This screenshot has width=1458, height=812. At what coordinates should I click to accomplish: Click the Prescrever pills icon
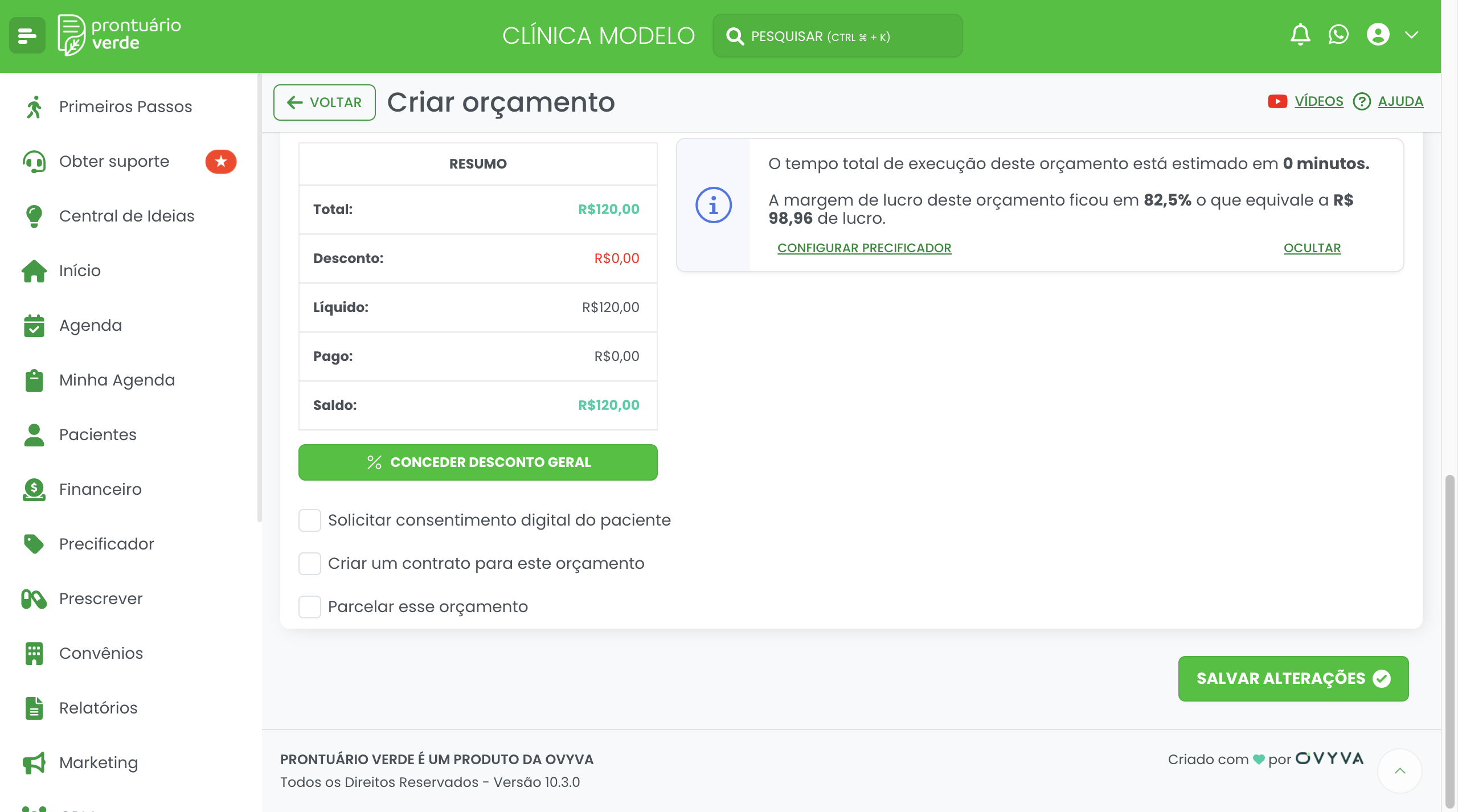[x=34, y=598]
